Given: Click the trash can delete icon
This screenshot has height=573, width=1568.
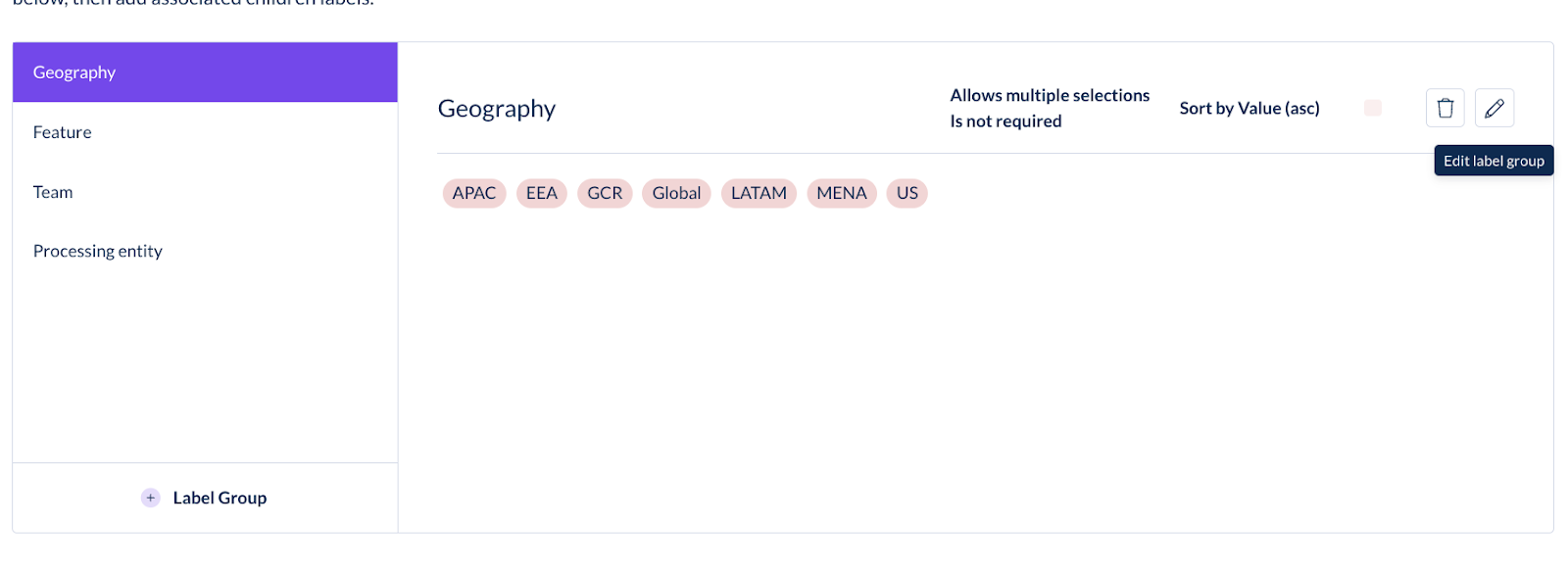Looking at the screenshot, I should [x=1445, y=108].
